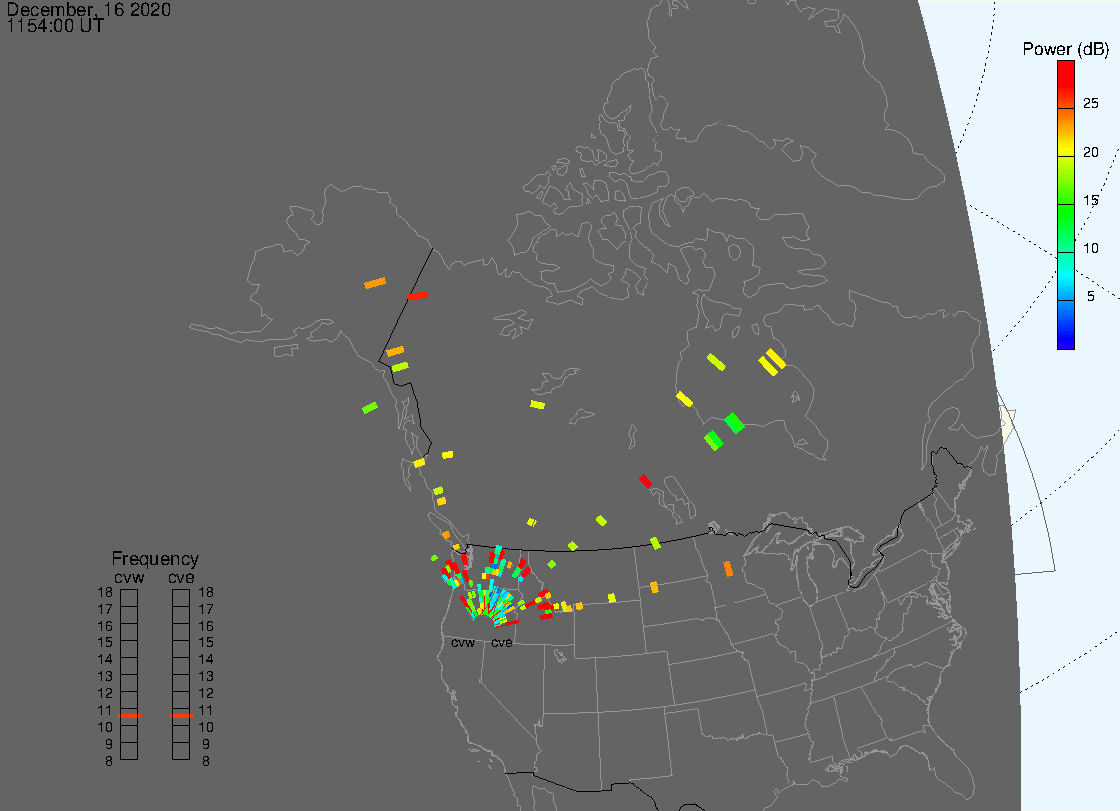This screenshot has width=1120, height=811.
Task: Click the 5 tick label on power scale
Action: [x=1090, y=296]
